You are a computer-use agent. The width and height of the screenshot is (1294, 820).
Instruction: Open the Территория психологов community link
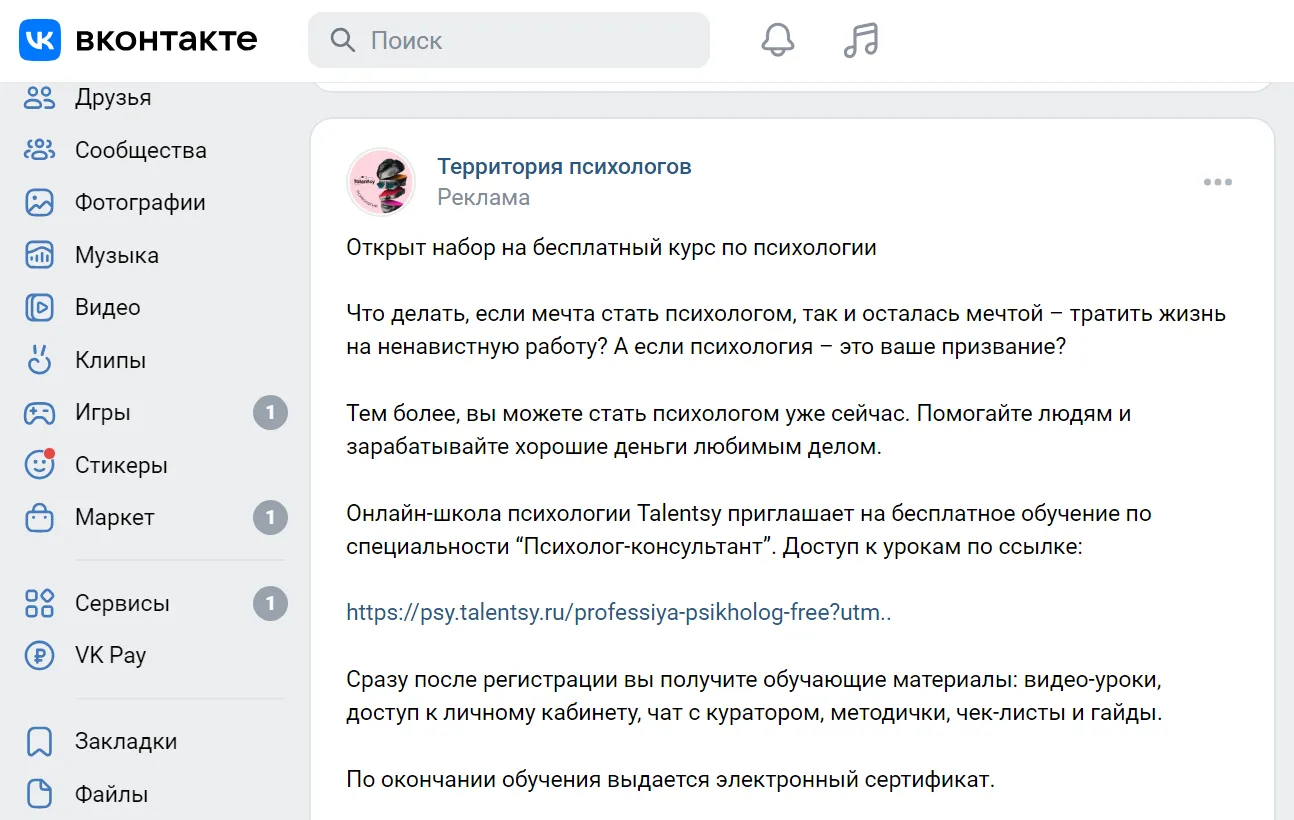click(564, 167)
